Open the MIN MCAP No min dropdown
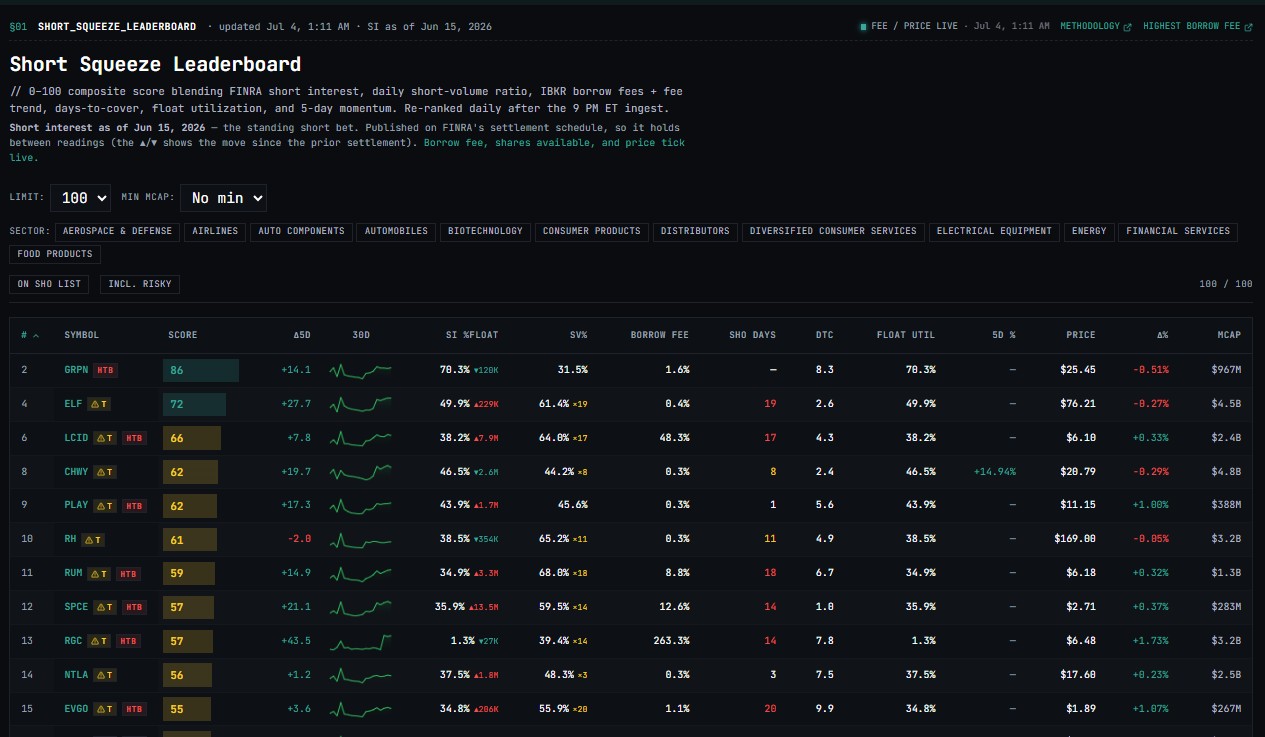 [223, 198]
